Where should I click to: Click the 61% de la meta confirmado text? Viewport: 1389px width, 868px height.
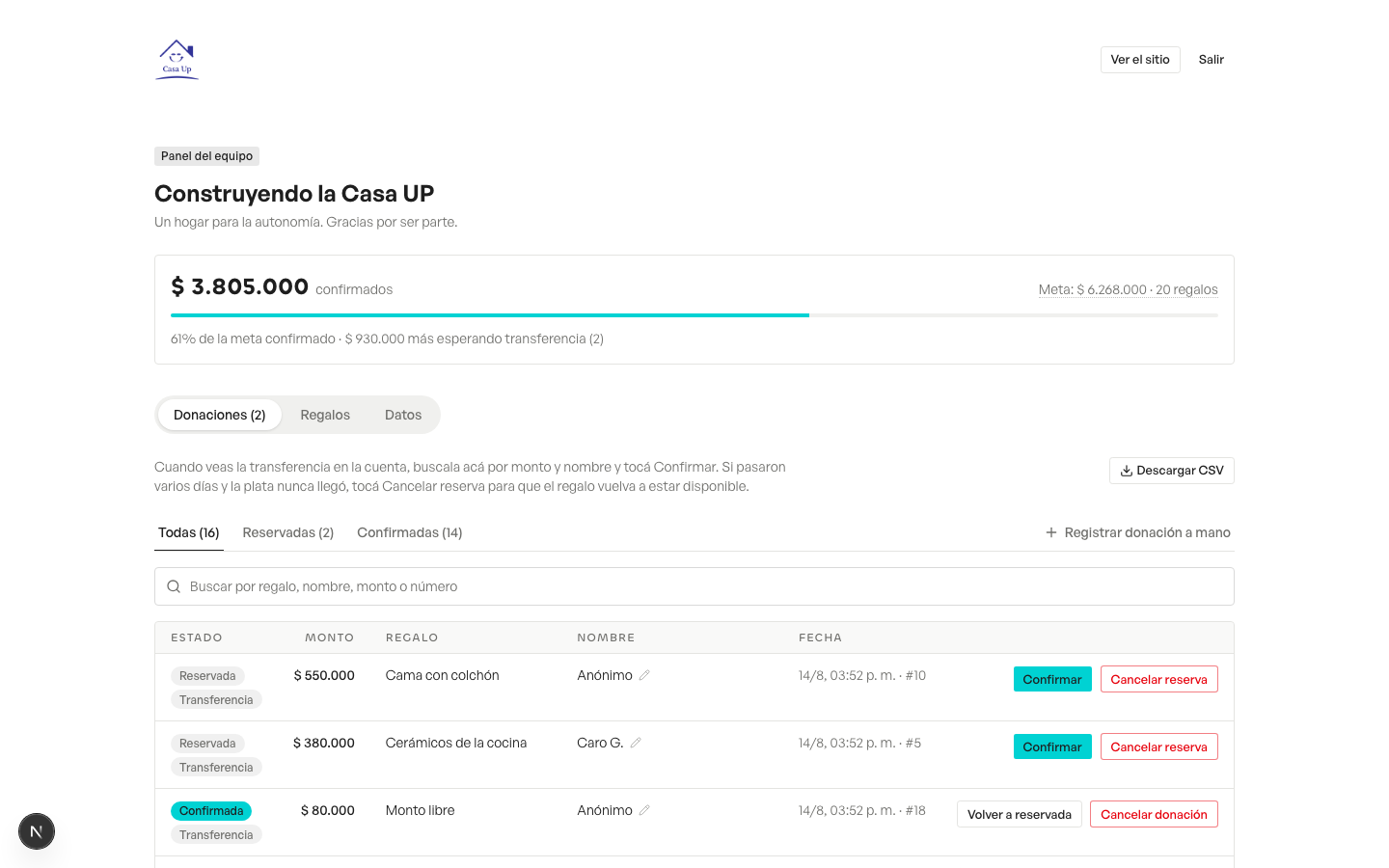pyautogui.click(x=253, y=339)
